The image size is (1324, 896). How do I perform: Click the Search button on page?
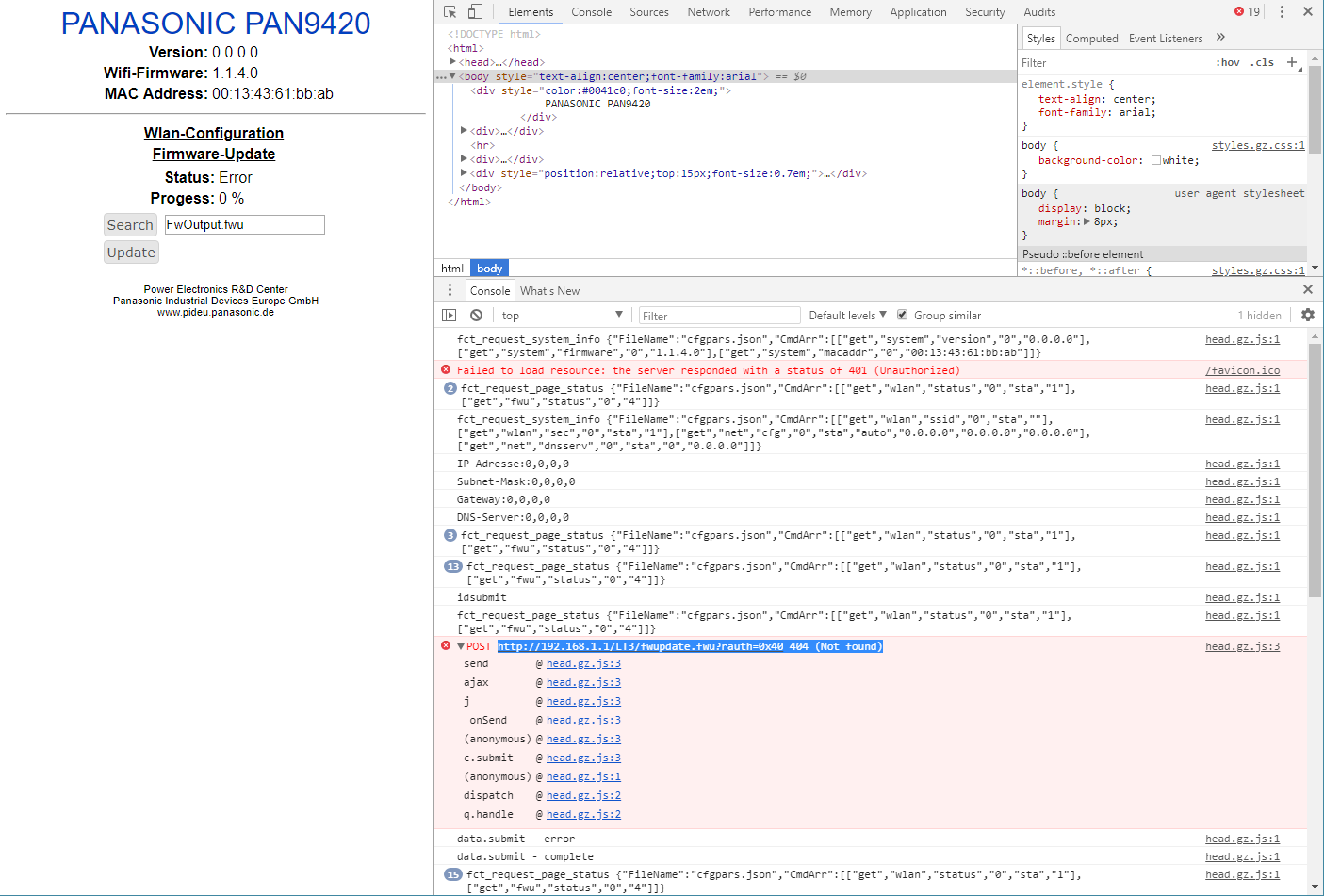(130, 225)
